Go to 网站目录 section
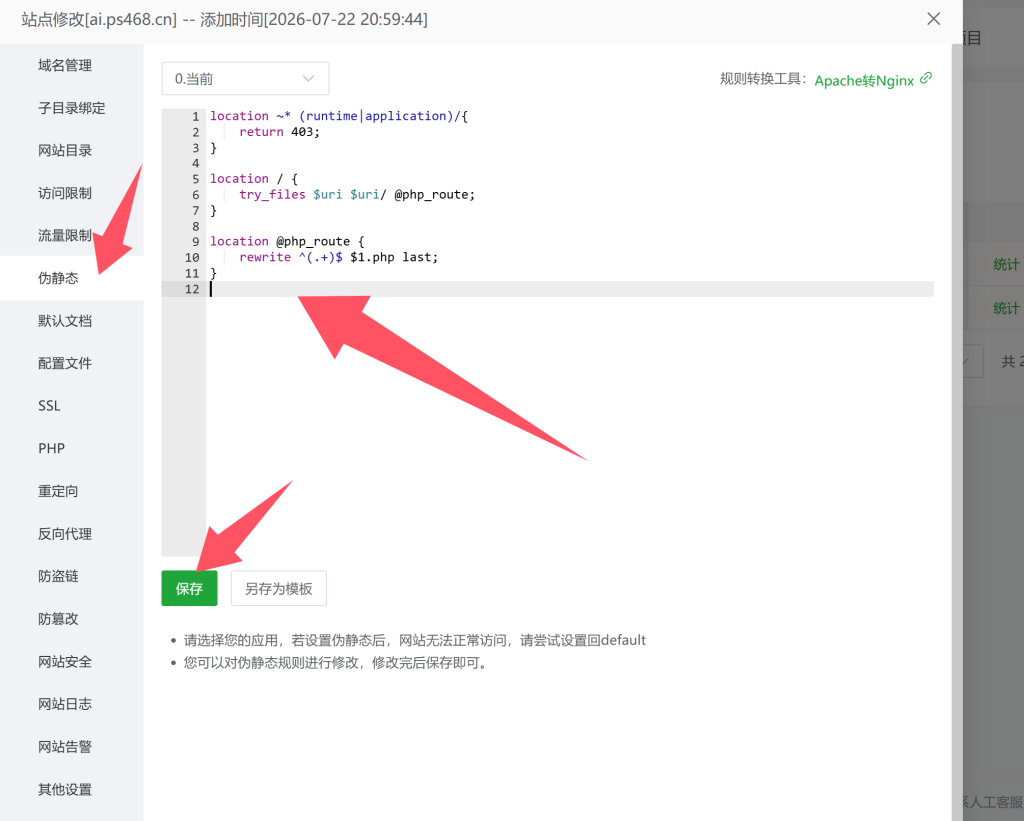The image size is (1024, 821). pyautogui.click(x=65, y=150)
